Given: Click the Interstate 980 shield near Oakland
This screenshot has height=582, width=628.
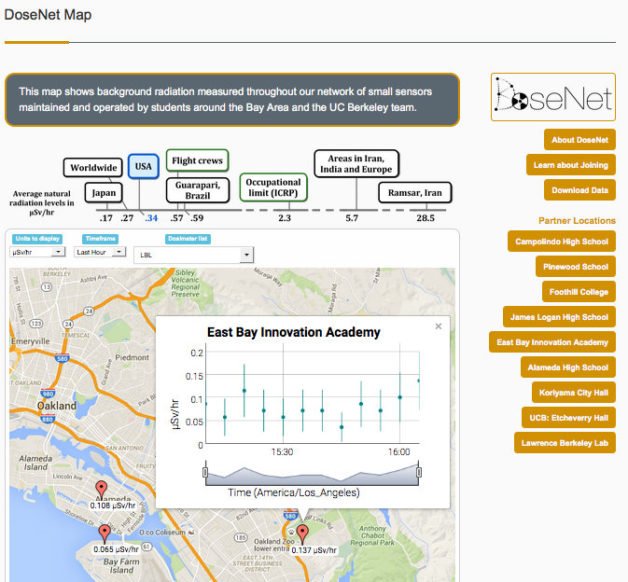Looking at the screenshot, I should 47,394.
